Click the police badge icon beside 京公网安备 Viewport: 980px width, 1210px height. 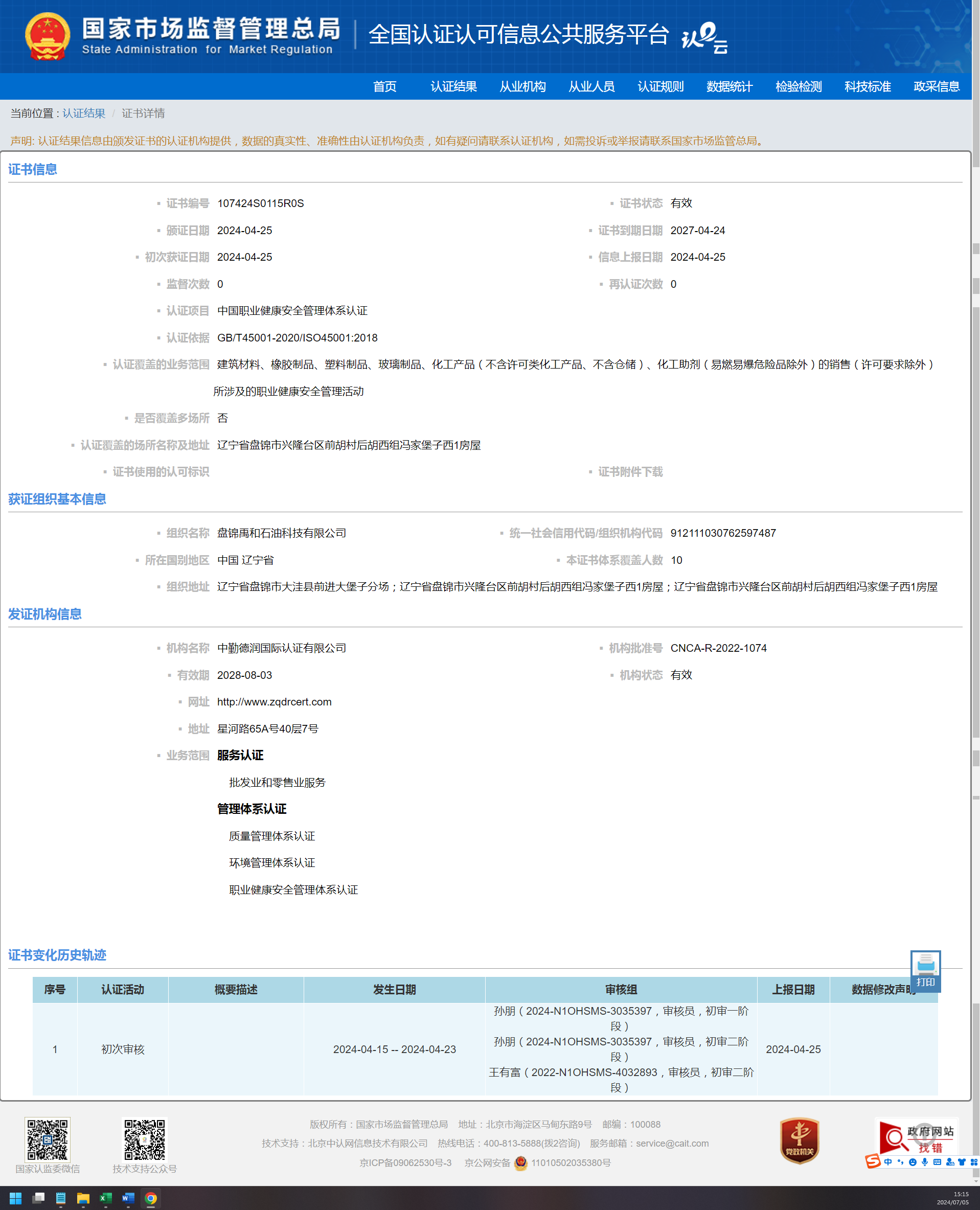point(520,1162)
